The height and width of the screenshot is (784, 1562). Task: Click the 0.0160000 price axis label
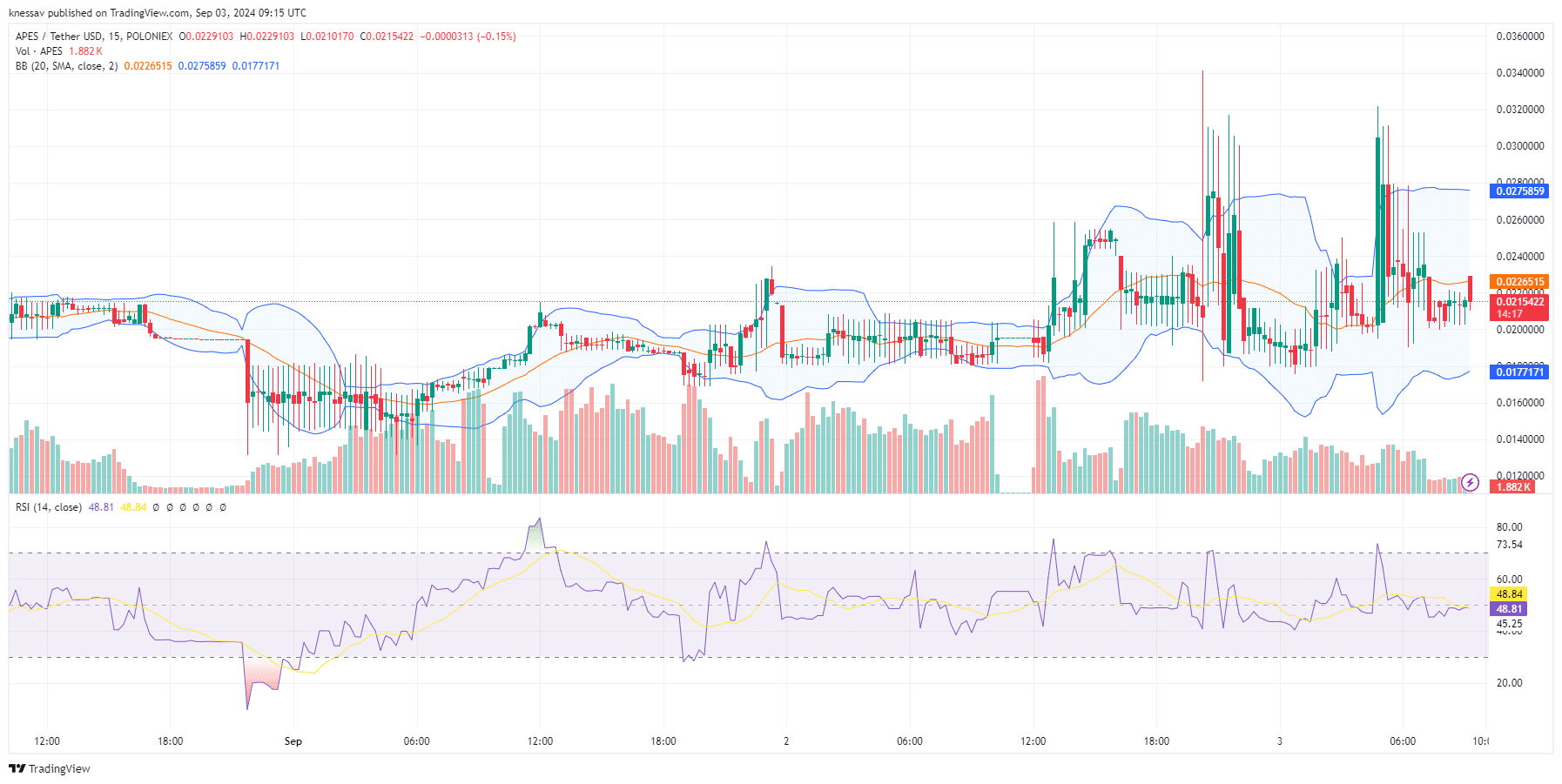1520,403
